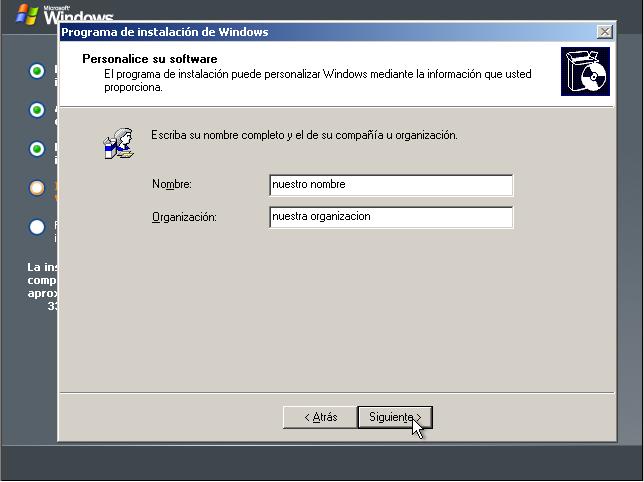Click the 'Nombre:' label
Viewport: 644px width, 482px height.
tap(172, 184)
